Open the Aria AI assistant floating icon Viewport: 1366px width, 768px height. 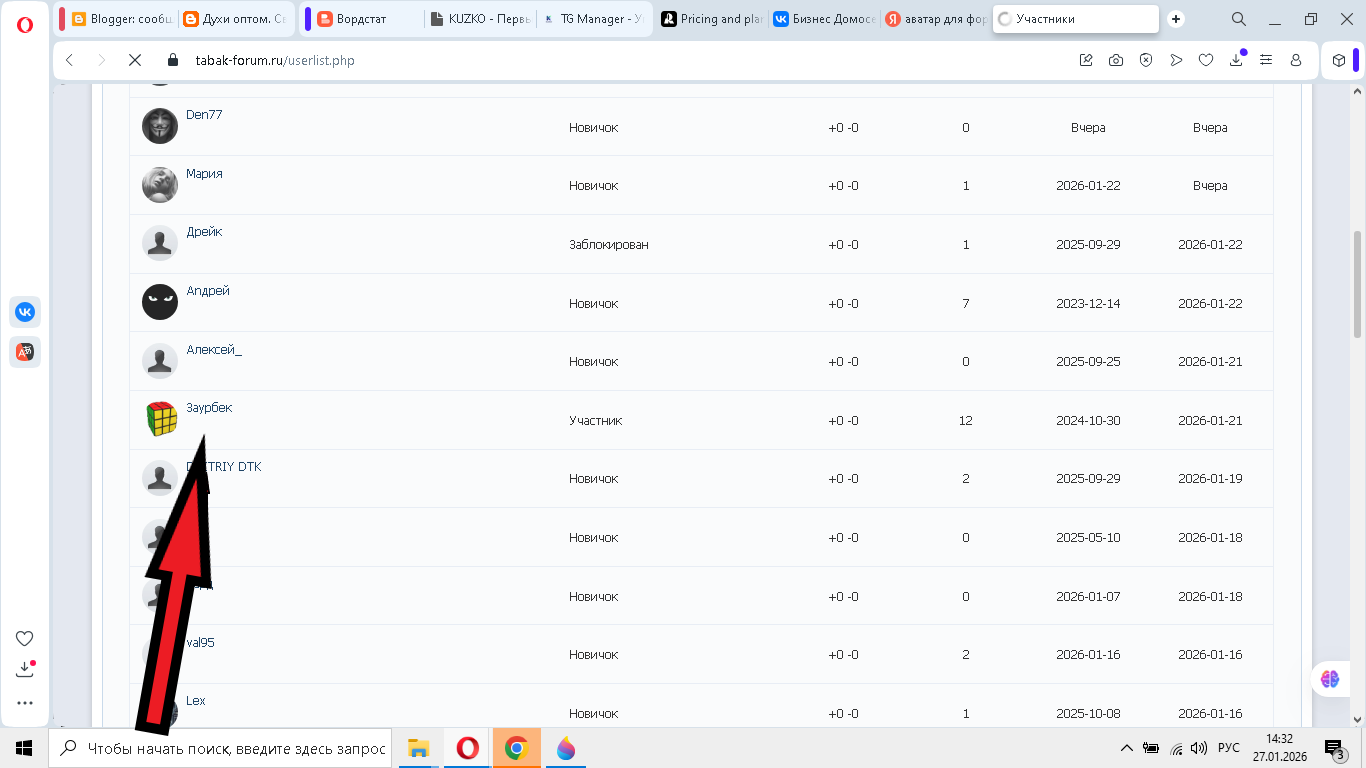point(1329,679)
